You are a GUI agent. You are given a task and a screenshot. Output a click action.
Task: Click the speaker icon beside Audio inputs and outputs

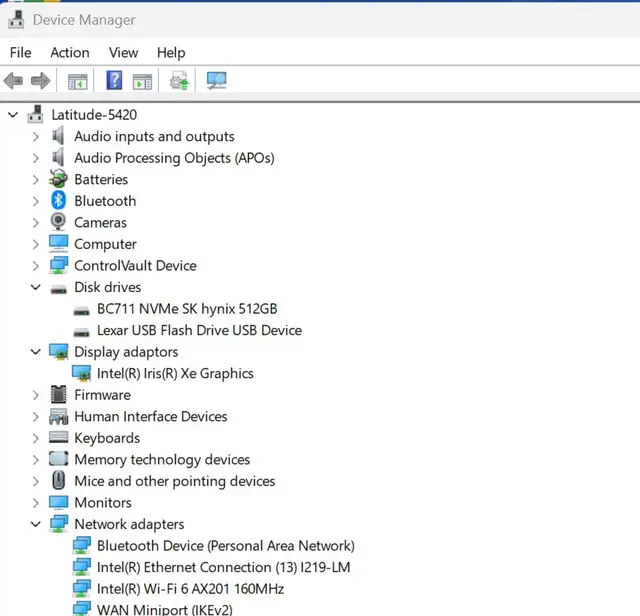[58, 136]
